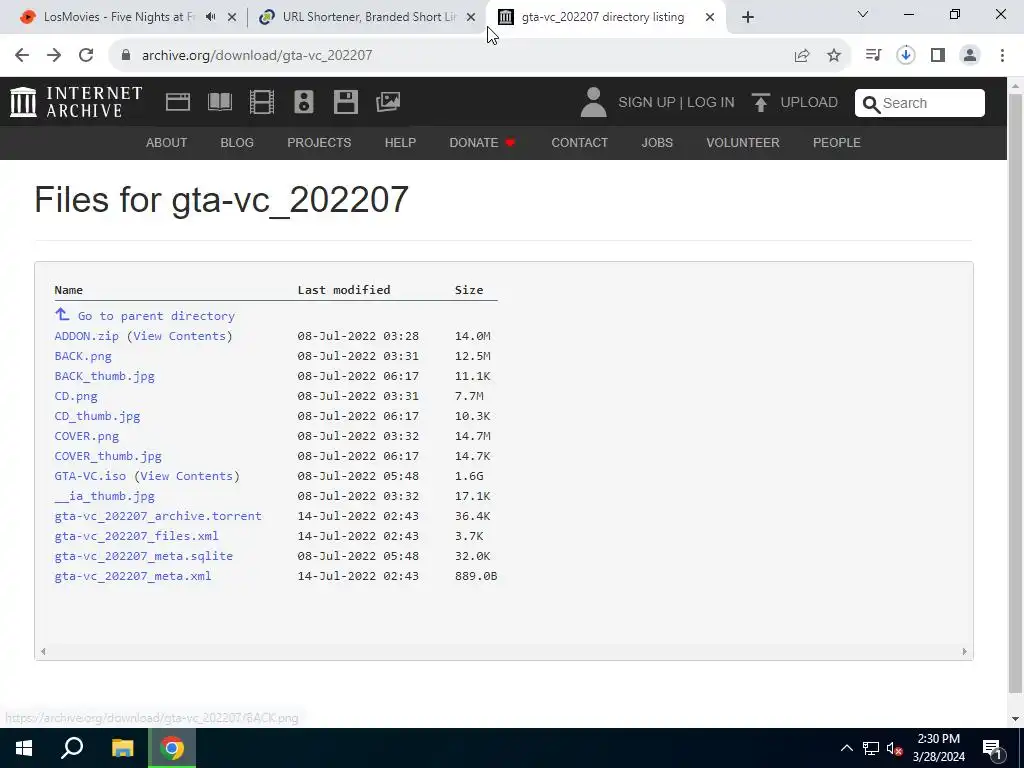Download GTA-VC.iso
1024x768 pixels.
click(x=90, y=476)
